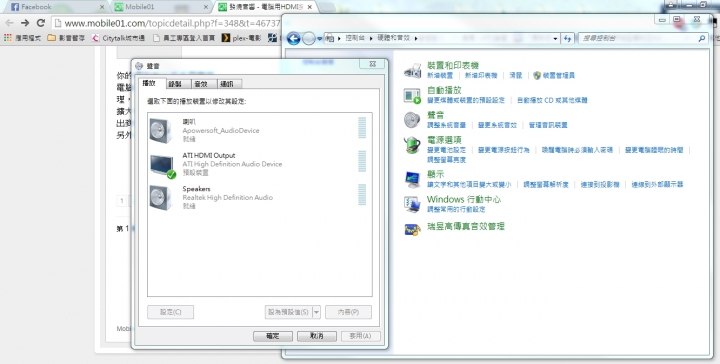720x364 pixels.
Task: Click the 連接到投影機 link
Action: [x=600, y=185]
